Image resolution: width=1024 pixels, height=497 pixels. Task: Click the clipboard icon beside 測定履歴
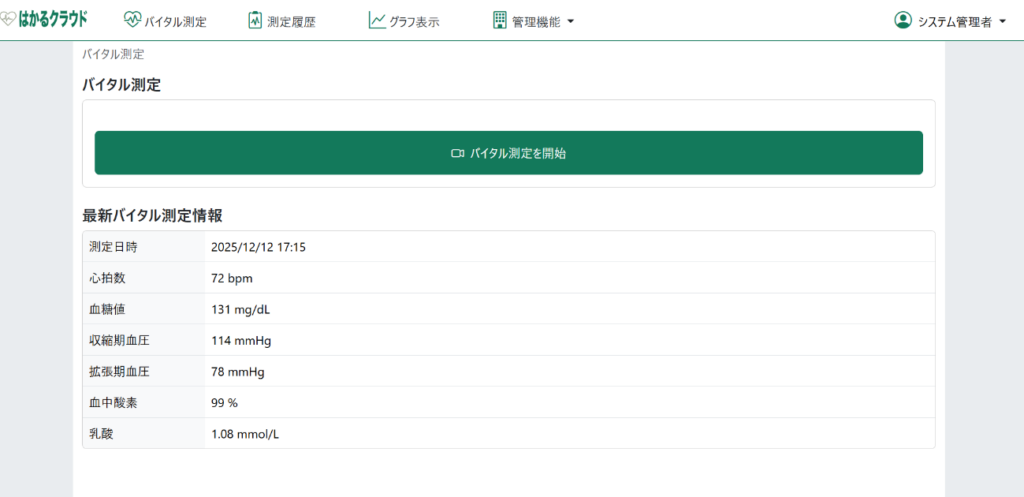tap(255, 20)
